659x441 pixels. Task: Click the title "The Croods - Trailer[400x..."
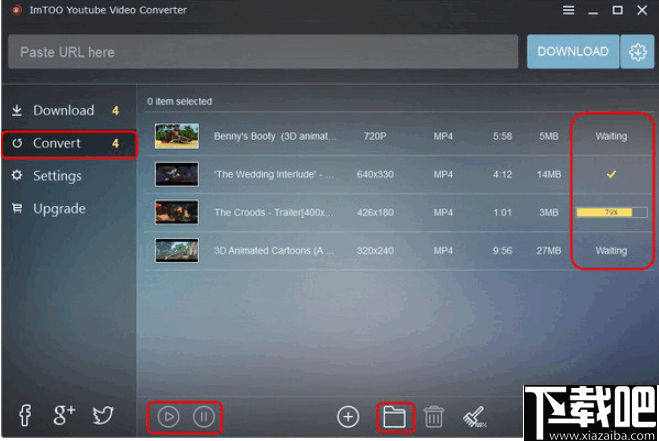click(x=273, y=212)
